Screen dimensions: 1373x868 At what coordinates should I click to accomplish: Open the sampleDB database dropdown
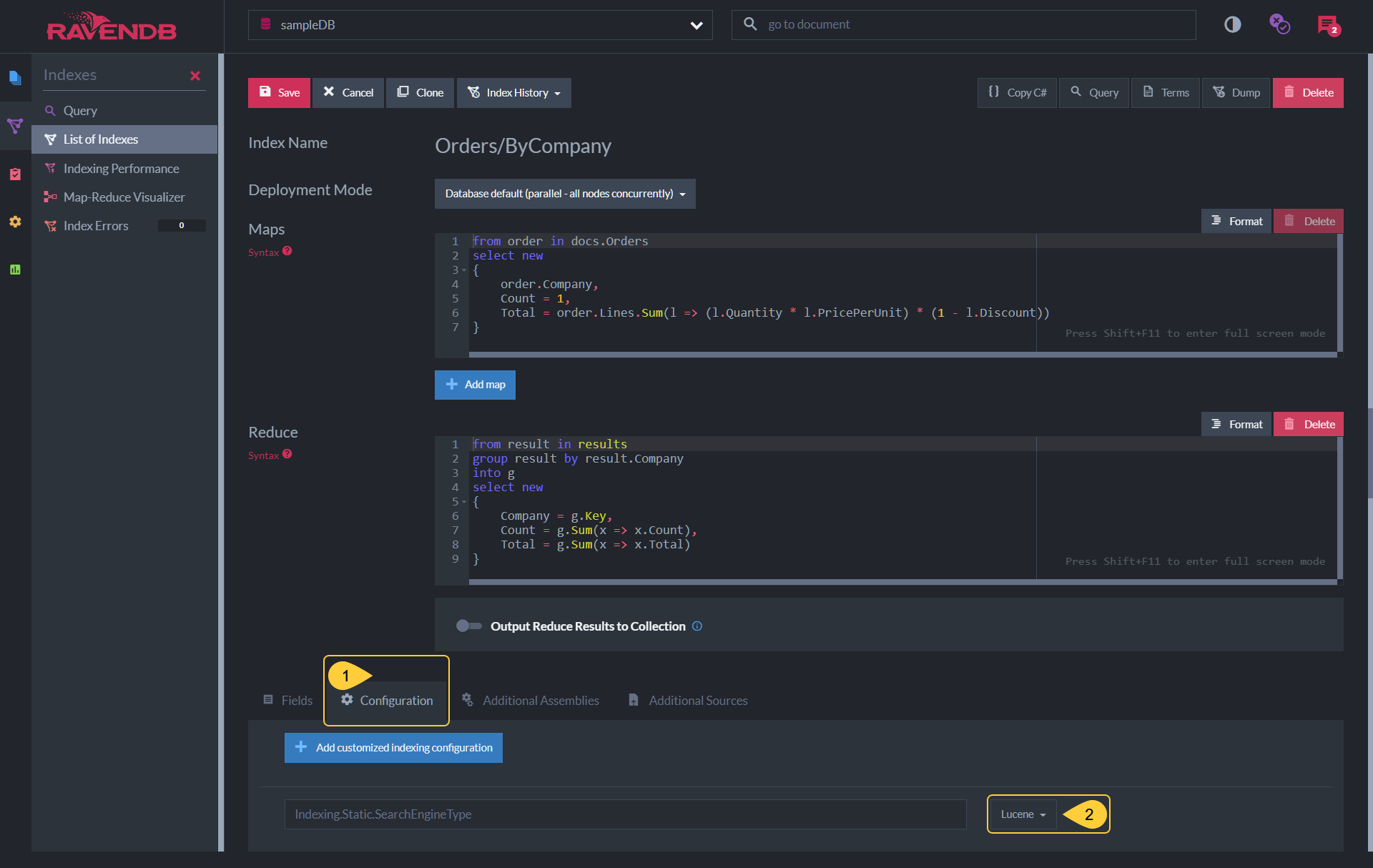click(481, 25)
